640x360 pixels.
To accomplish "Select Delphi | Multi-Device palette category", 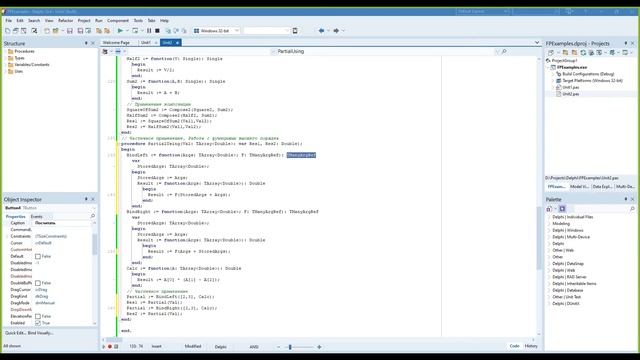I will [x=571, y=237].
